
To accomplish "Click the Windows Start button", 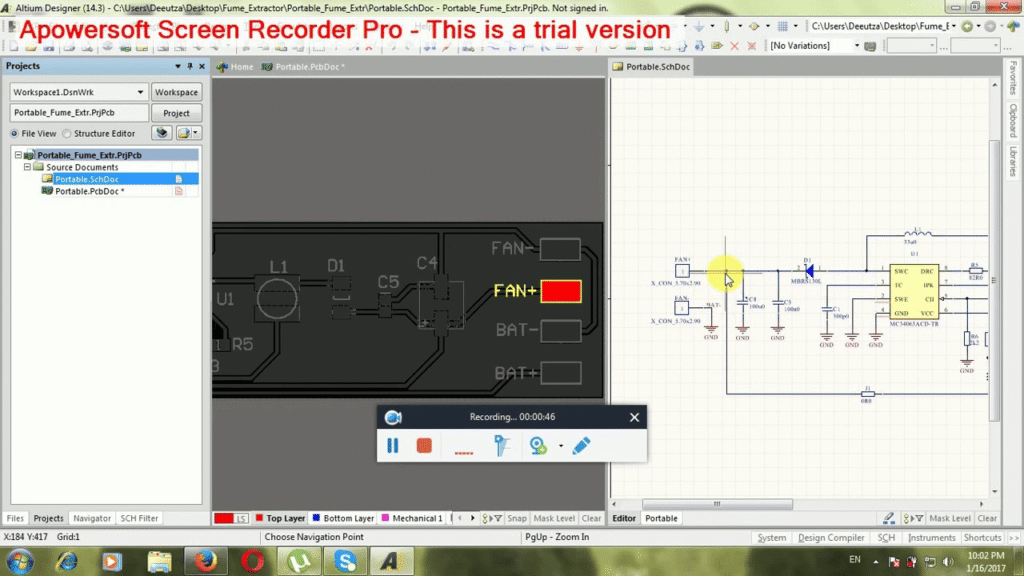I will click(20, 561).
